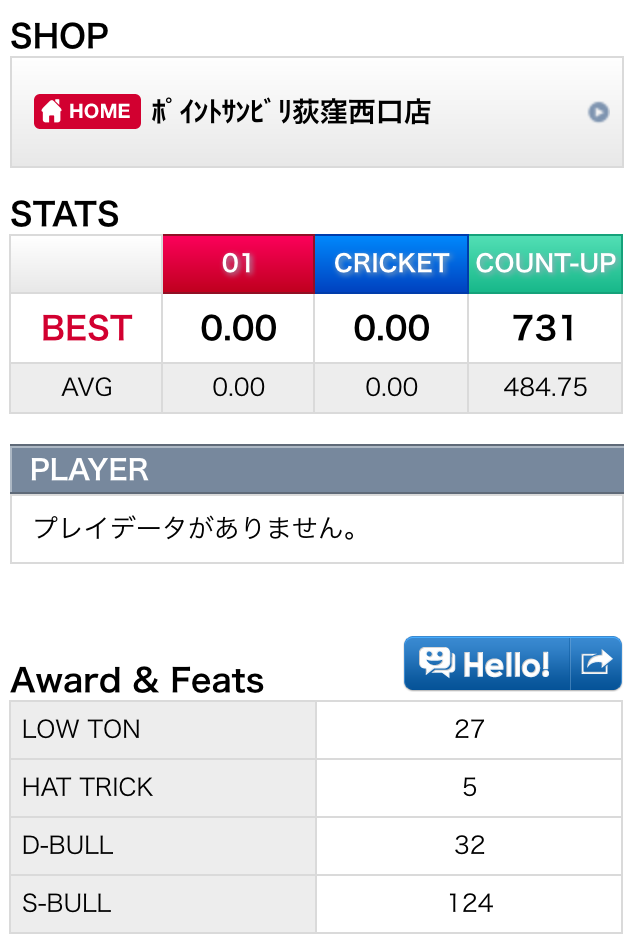Click the HAT TRICK award row
Image resolution: width=633 pixels, height=948 pixels.
pyautogui.click(x=316, y=788)
